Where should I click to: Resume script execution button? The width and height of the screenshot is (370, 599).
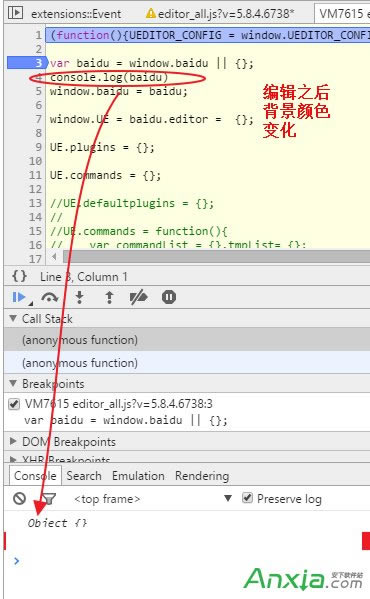pyautogui.click(x=19, y=297)
